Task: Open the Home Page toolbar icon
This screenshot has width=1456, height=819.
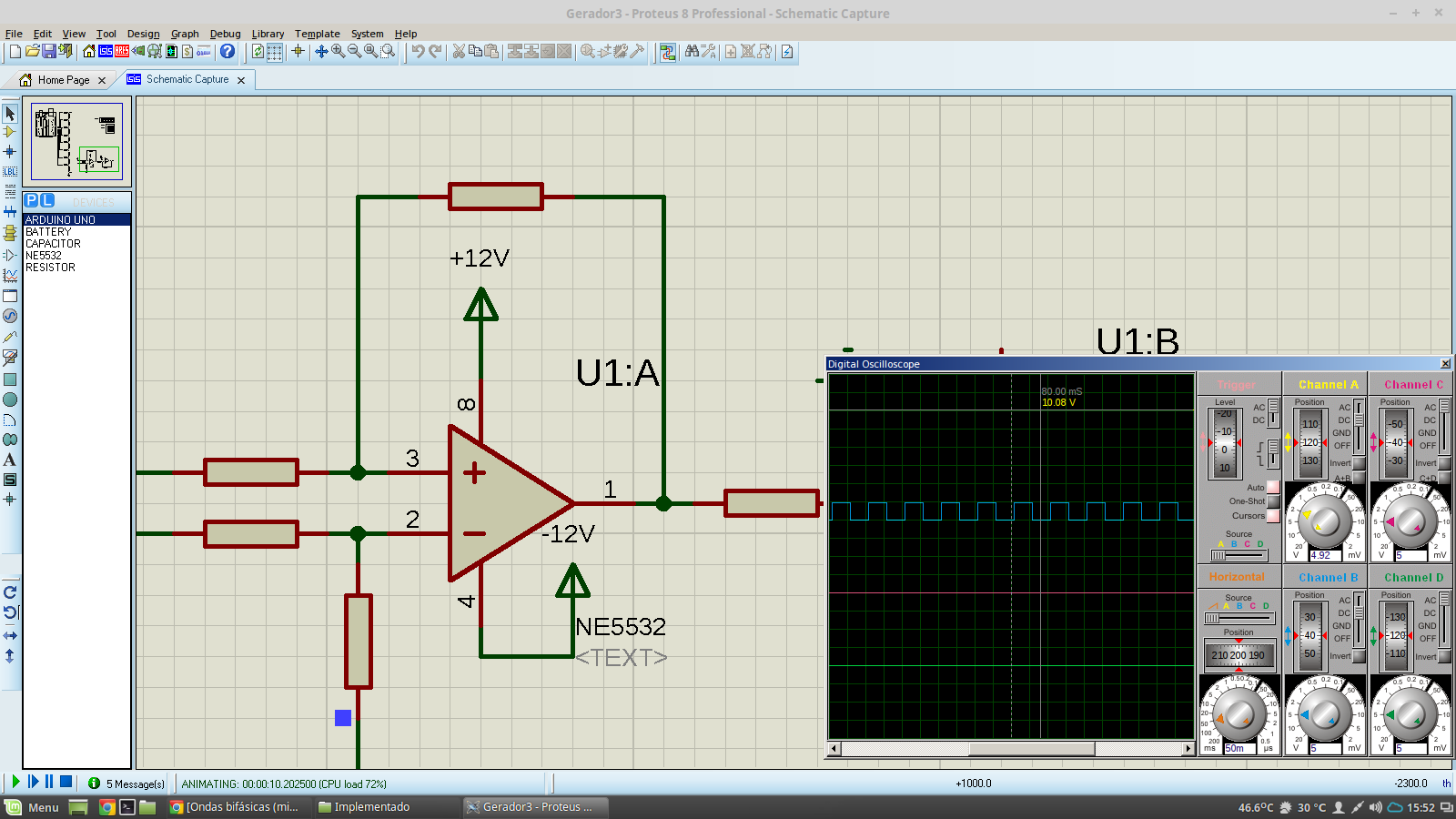Action: (x=89, y=52)
